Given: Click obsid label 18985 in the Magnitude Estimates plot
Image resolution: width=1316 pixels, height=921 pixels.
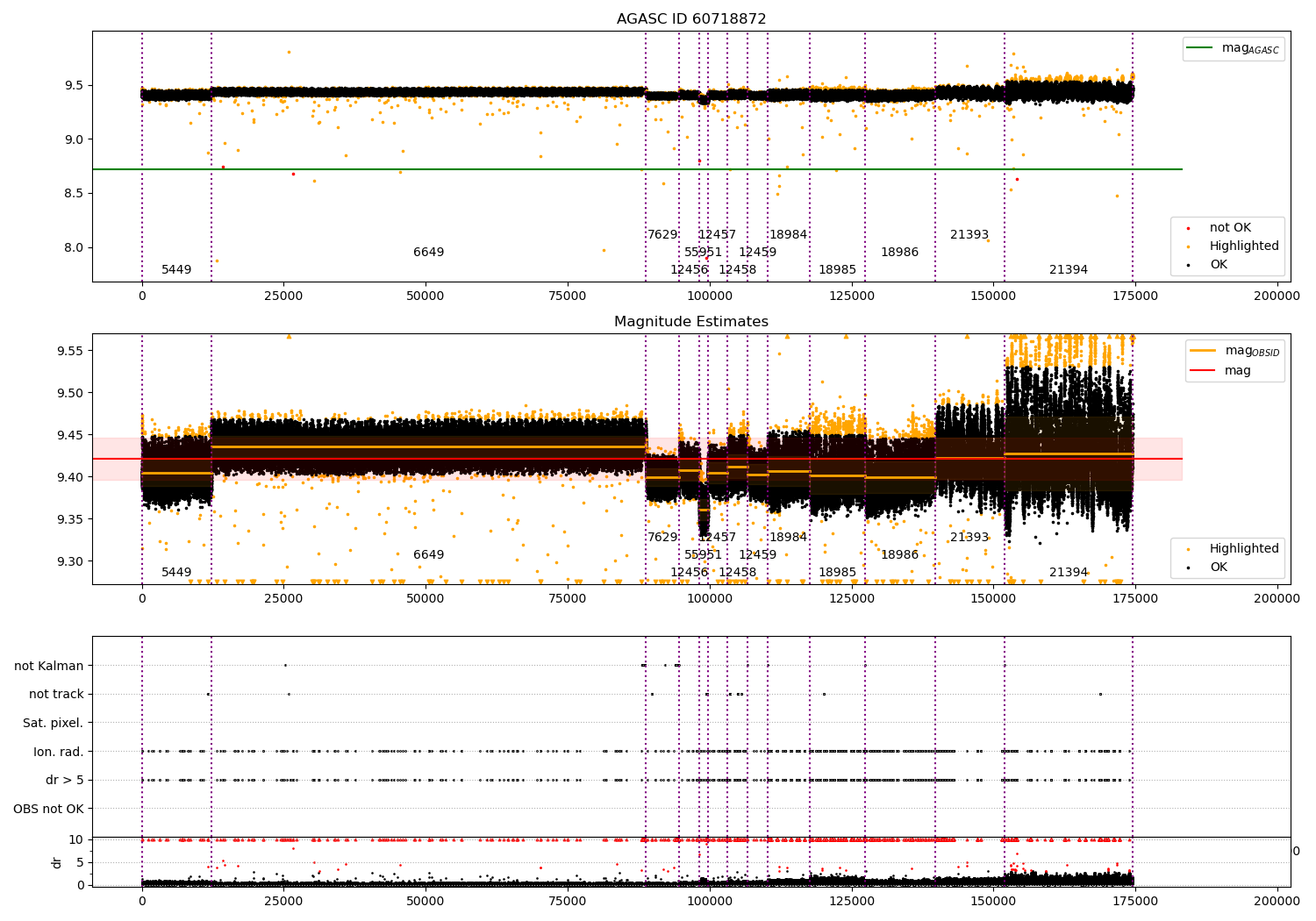Looking at the screenshot, I should point(837,572).
